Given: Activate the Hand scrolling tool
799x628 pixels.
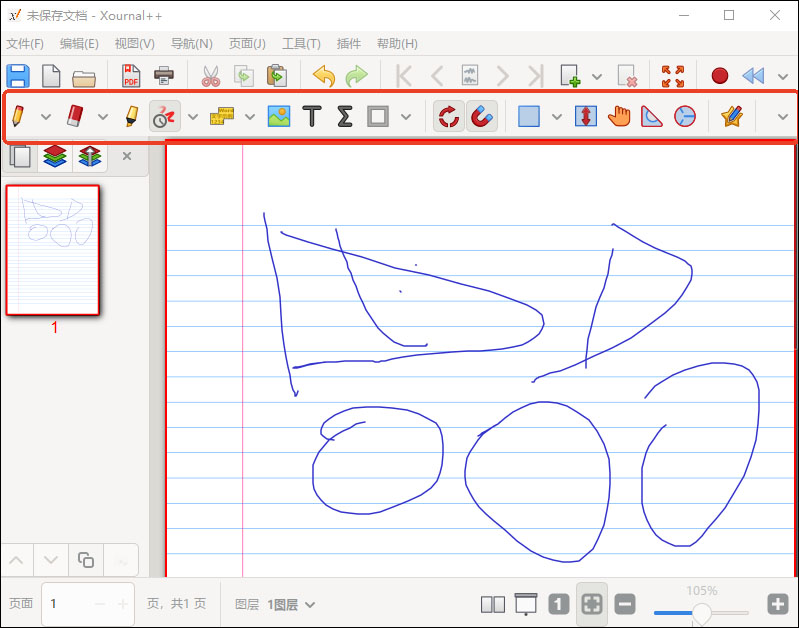Looking at the screenshot, I should coord(619,116).
